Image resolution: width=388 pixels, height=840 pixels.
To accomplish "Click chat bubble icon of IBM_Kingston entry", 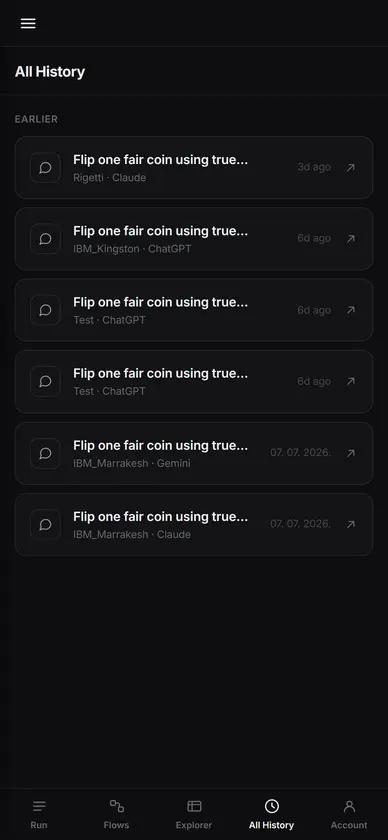I will click(46, 238).
